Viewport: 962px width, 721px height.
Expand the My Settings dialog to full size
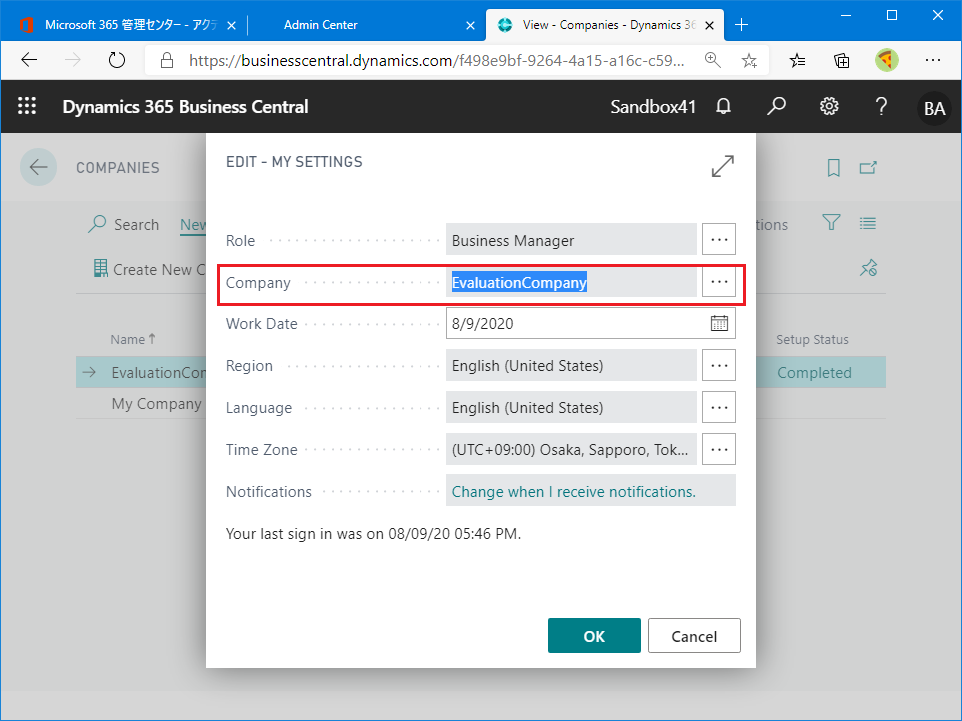tap(723, 166)
